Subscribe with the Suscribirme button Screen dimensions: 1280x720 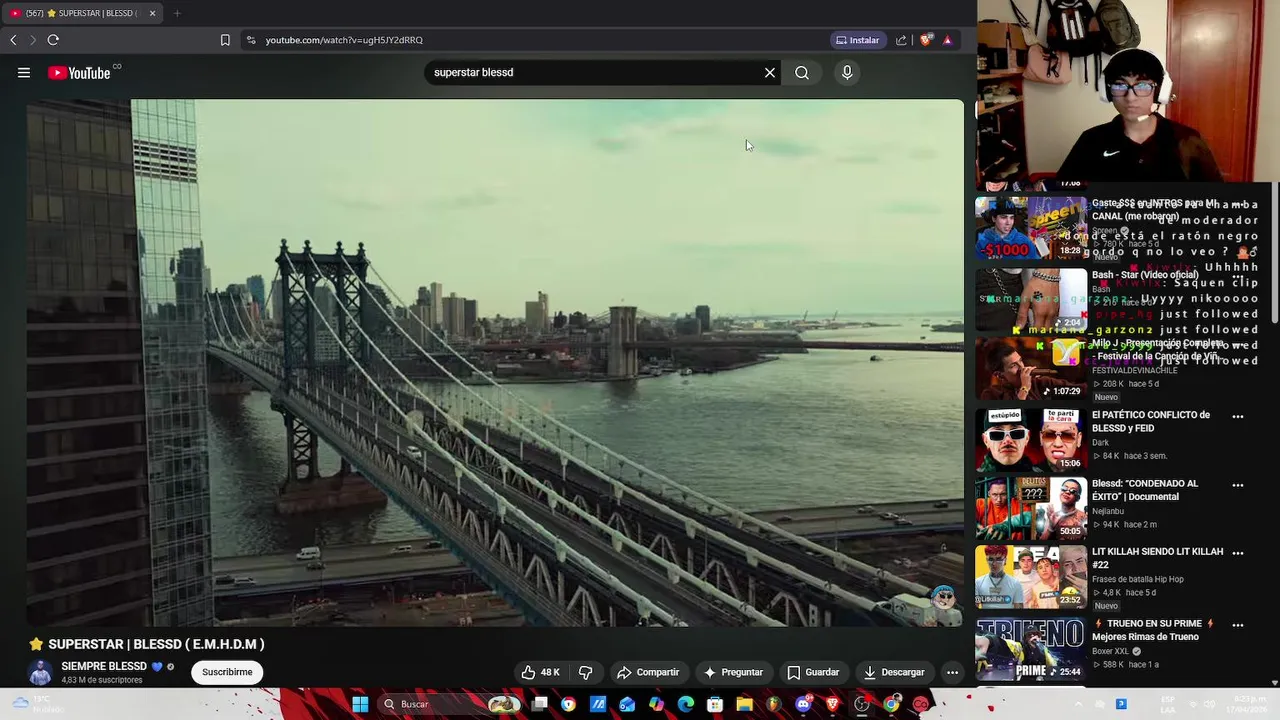tap(227, 672)
